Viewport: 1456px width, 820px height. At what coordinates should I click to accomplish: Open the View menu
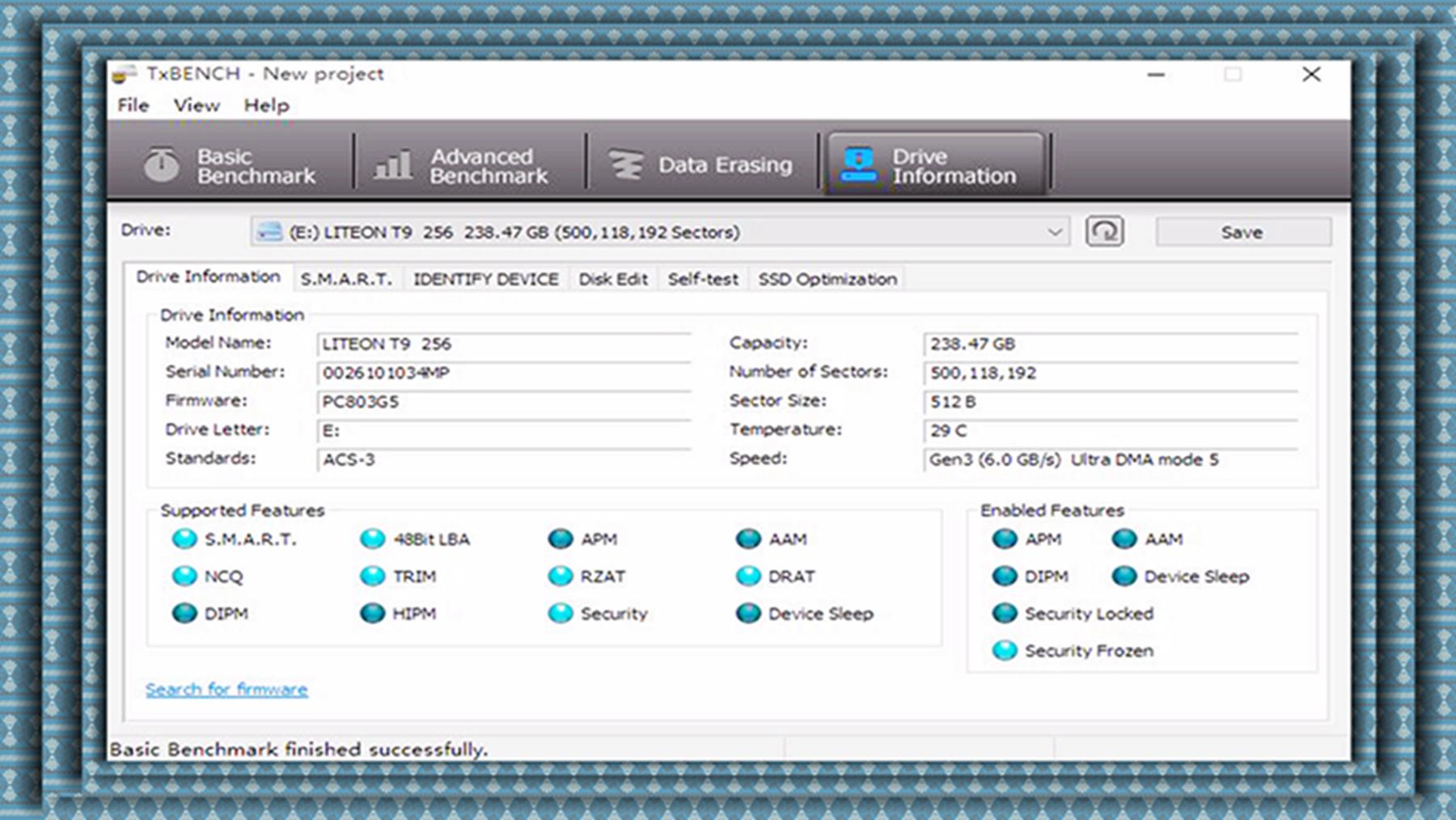click(197, 105)
